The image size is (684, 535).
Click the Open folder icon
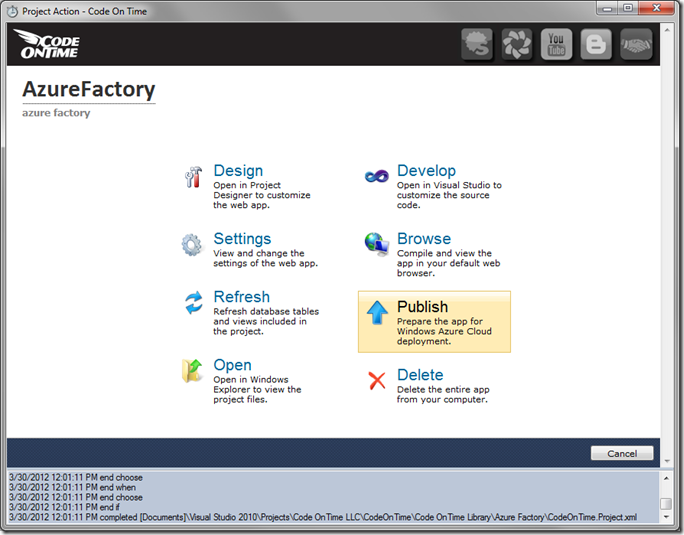click(192, 371)
